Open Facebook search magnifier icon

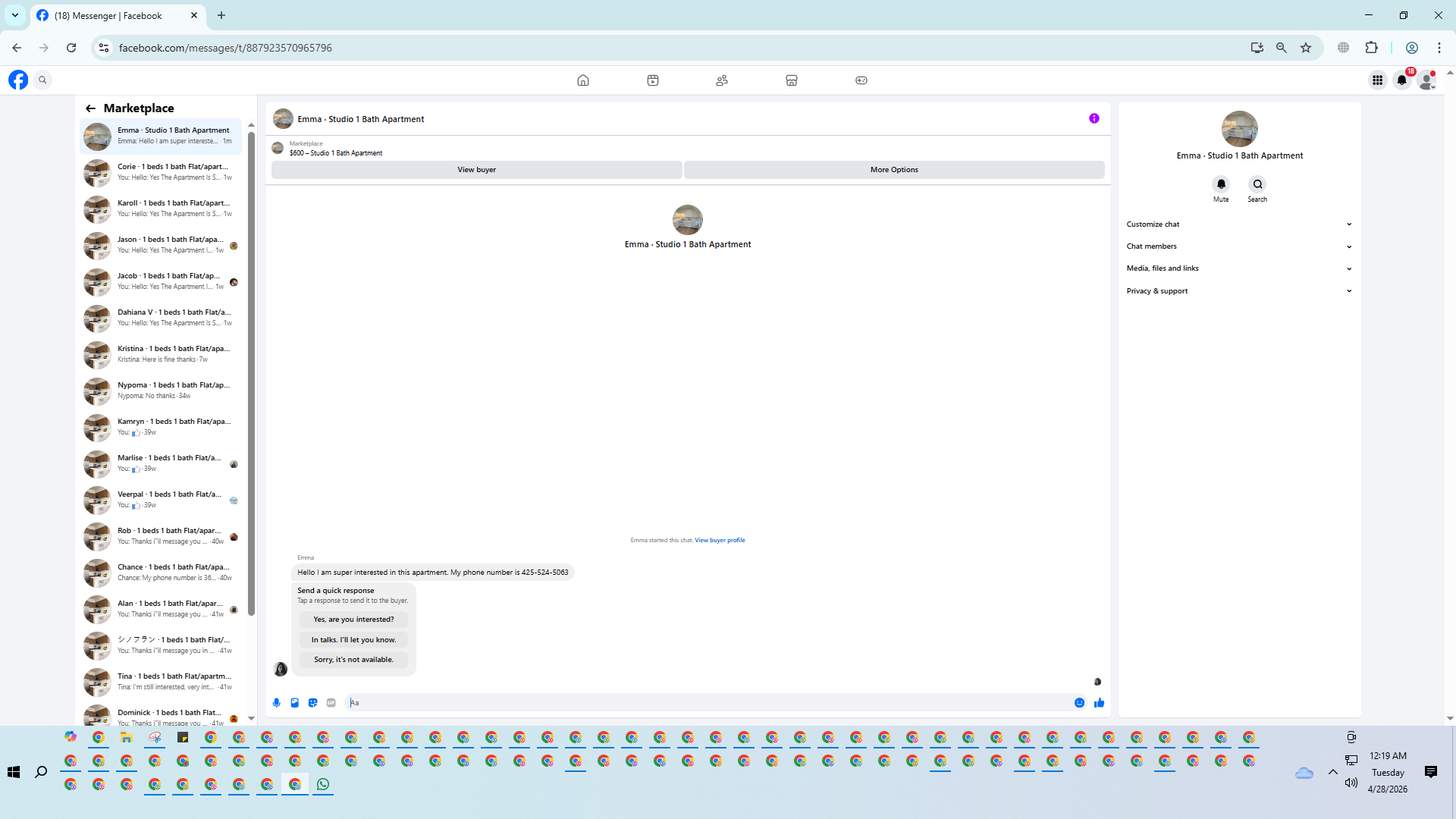pyautogui.click(x=43, y=80)
